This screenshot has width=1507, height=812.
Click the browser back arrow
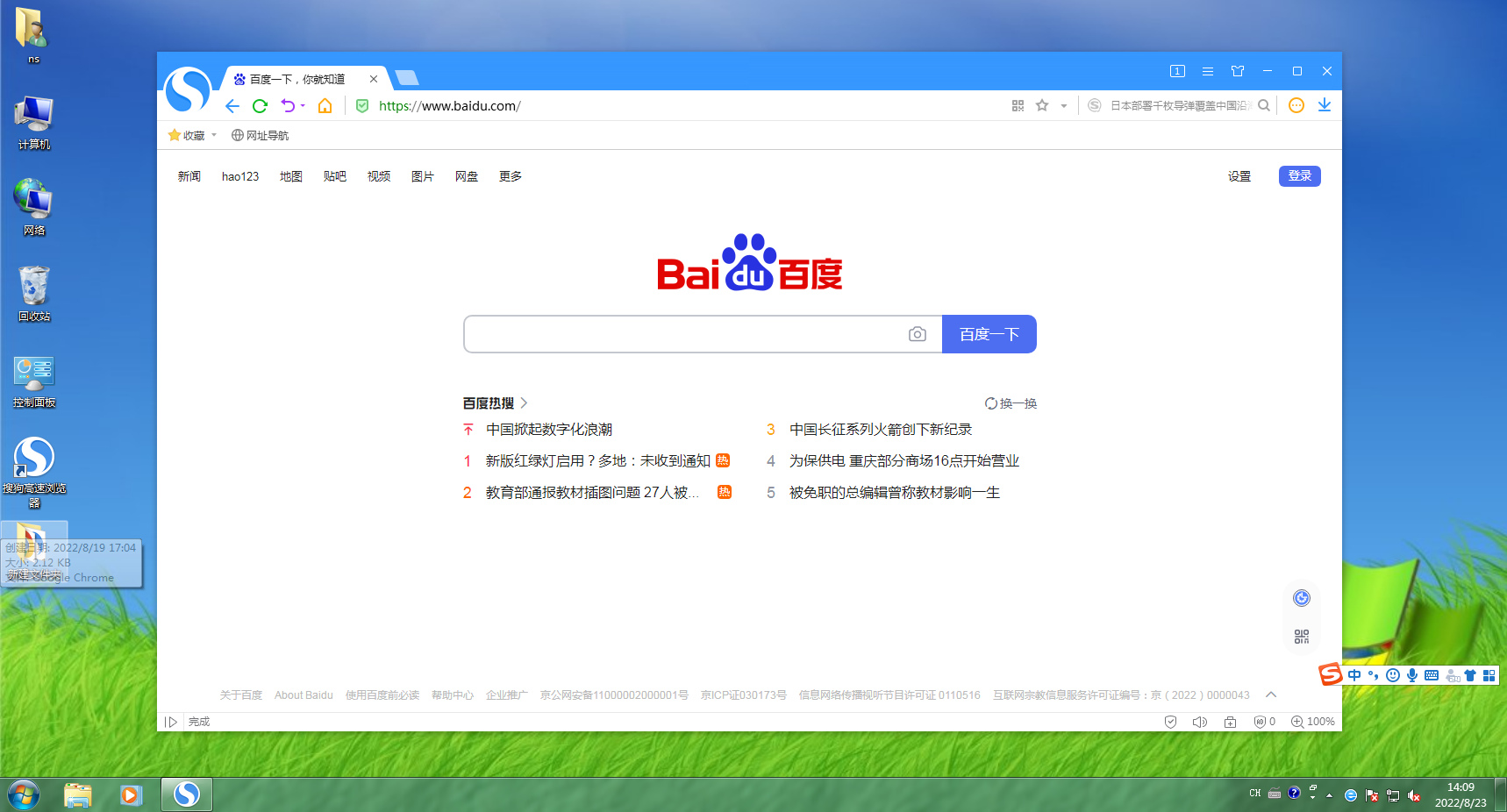point(232,106)
